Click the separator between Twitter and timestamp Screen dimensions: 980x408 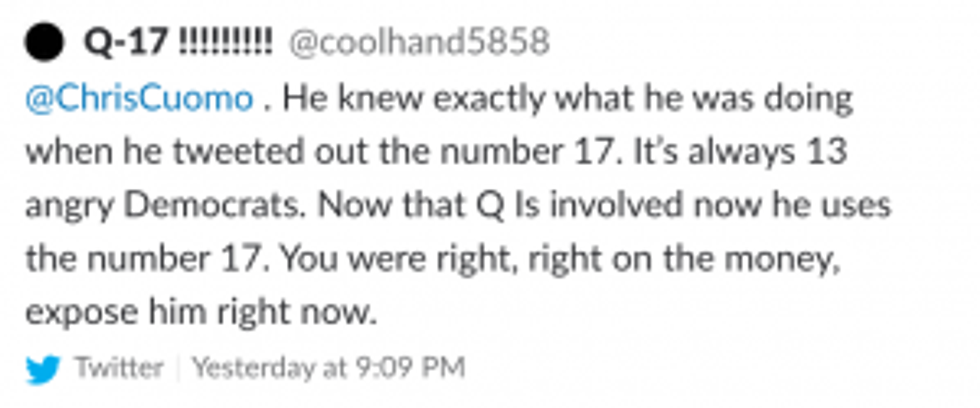[x=178, y=368]
